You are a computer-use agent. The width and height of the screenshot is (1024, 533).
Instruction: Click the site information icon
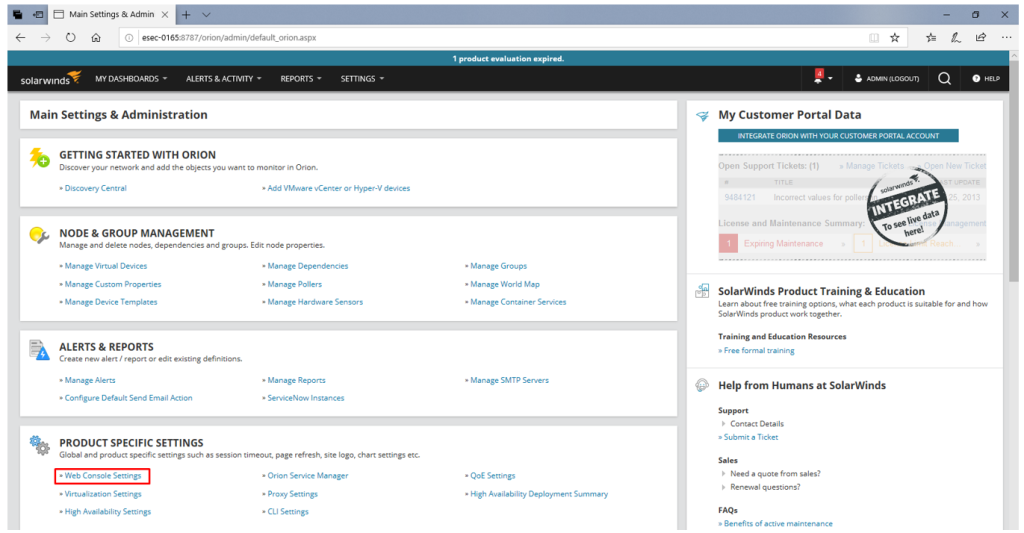[x=129, y=37]
